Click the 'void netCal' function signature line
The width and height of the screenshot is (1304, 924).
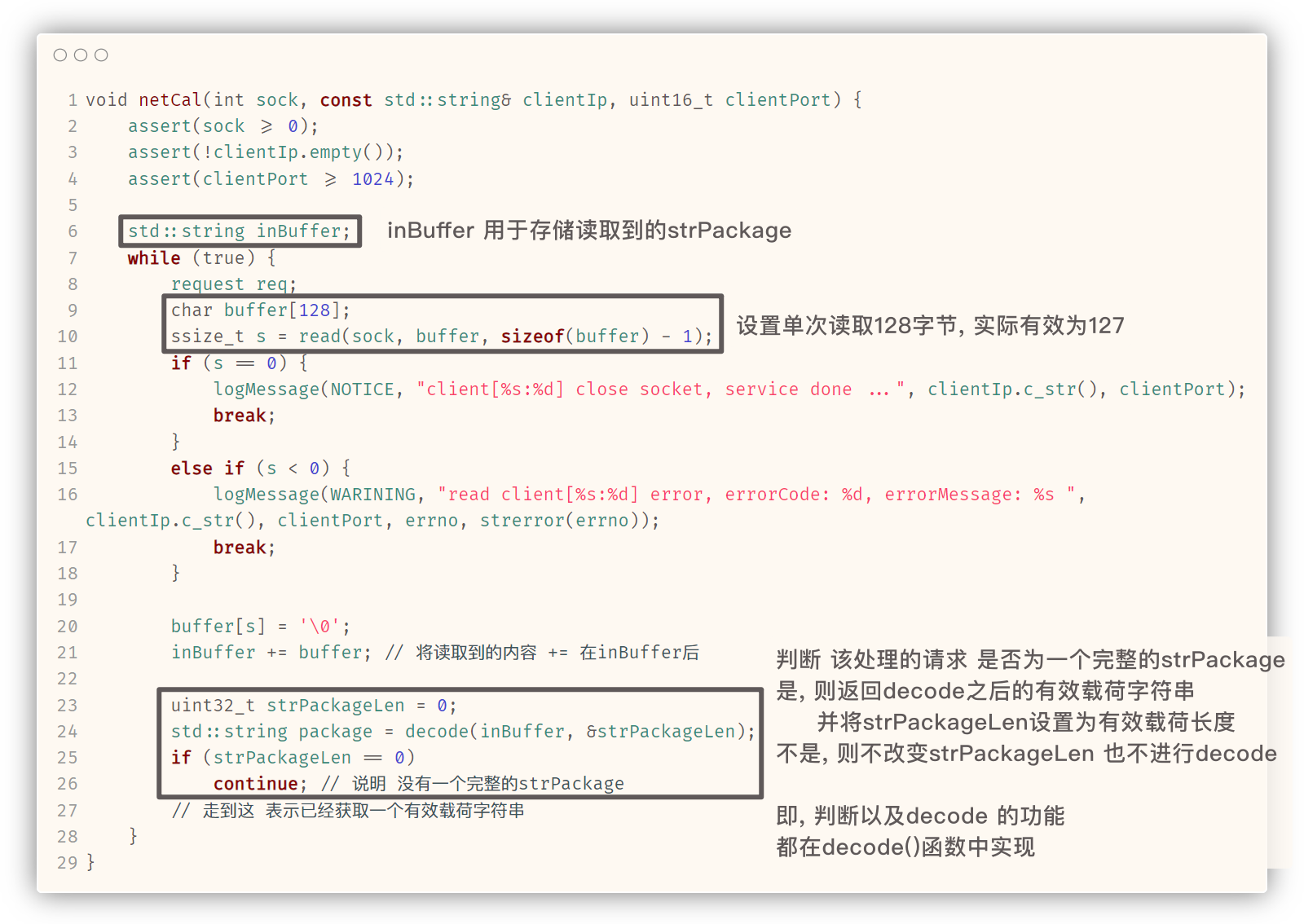tap(474, 99)
